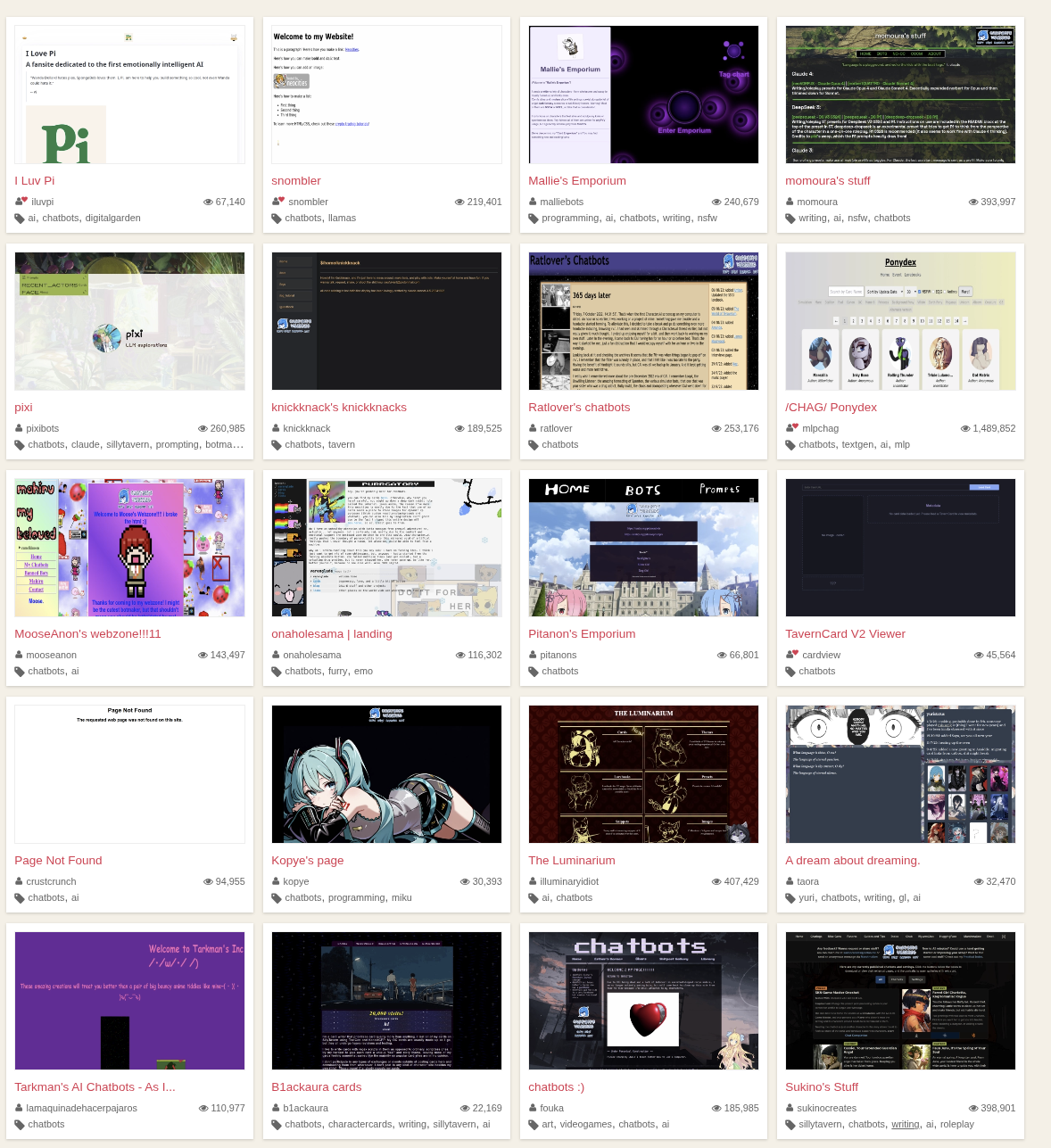The height and width of the screenshot is (1148, 1051).
Task: Click the user icon beside sukinocreates
Action: pyautogui.click(x=790, y=1108)
